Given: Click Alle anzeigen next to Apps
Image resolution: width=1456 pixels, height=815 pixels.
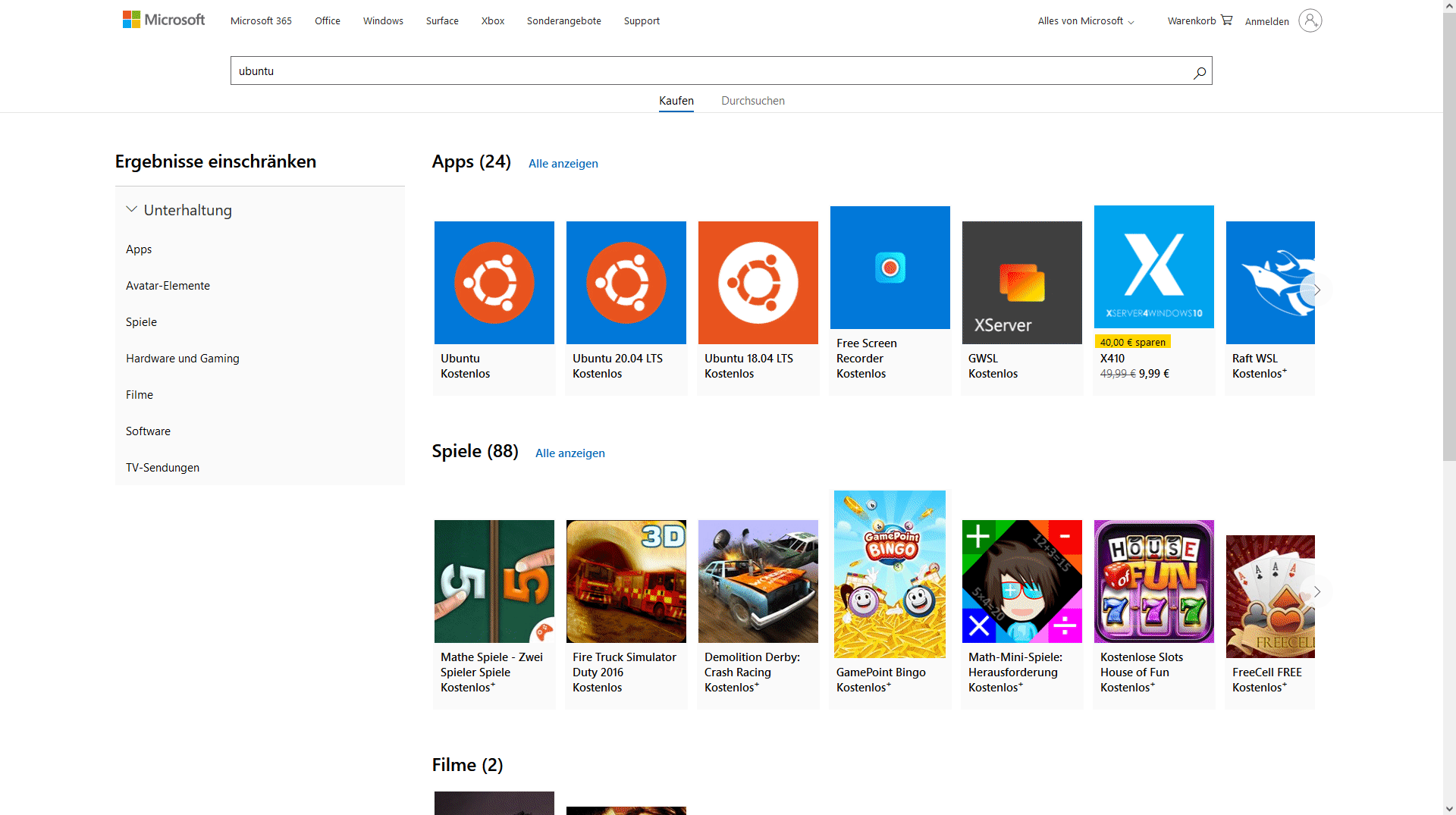Looking at the screenshot, I should (563, 164).
